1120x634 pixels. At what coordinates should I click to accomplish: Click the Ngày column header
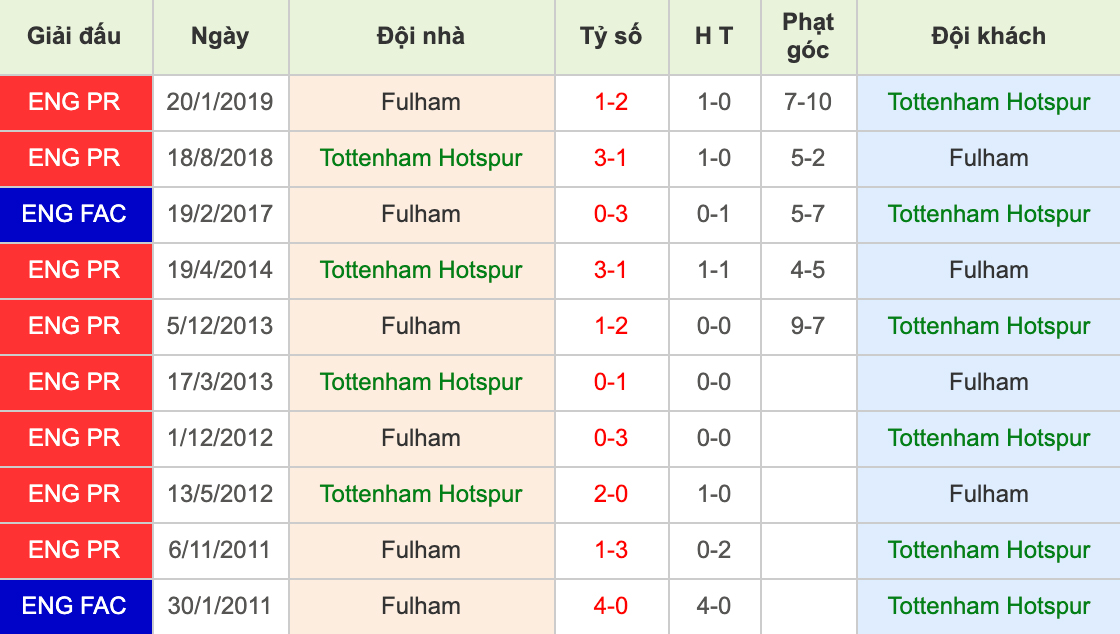220,37
